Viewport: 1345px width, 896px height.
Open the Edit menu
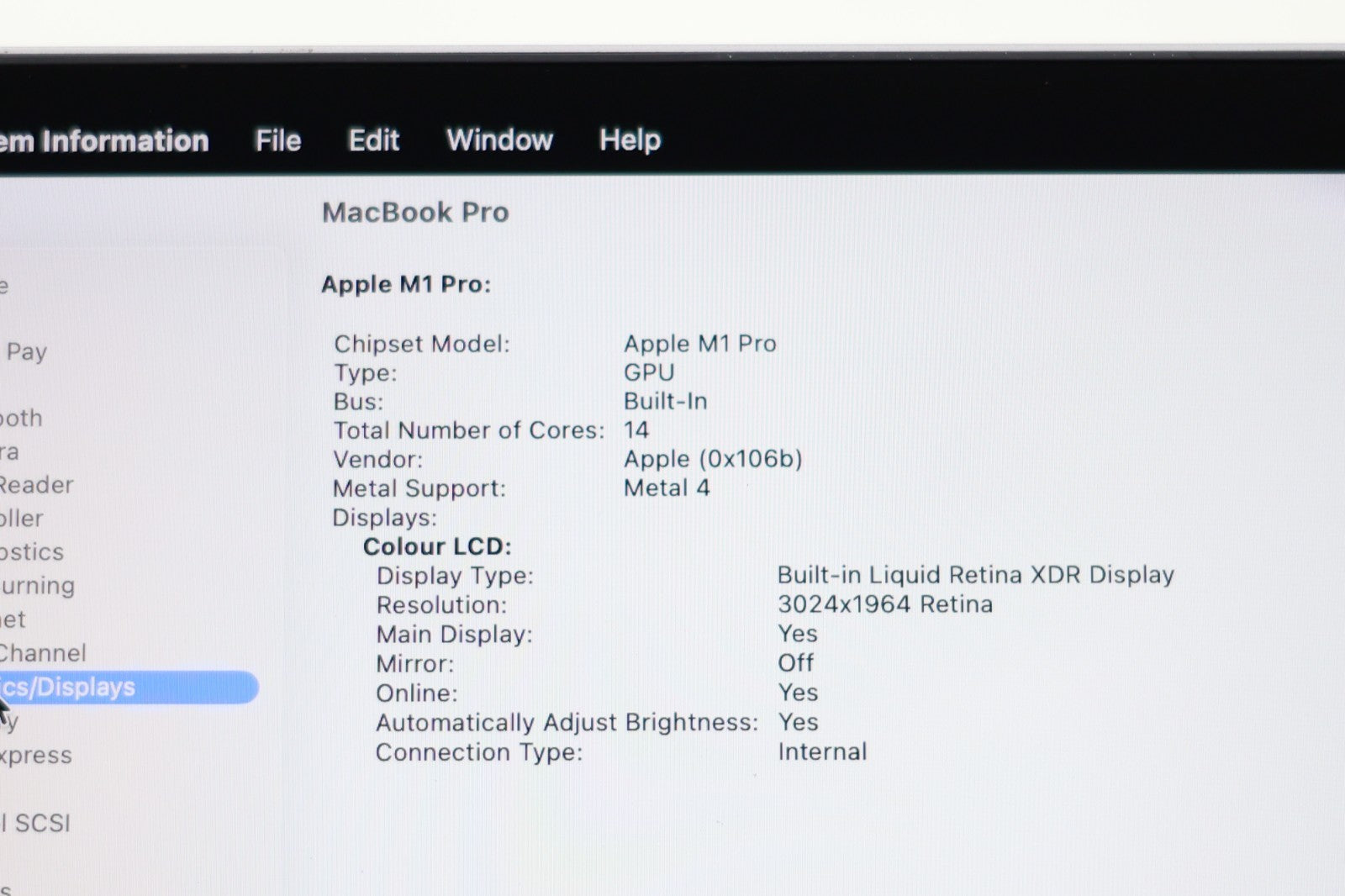374,140
